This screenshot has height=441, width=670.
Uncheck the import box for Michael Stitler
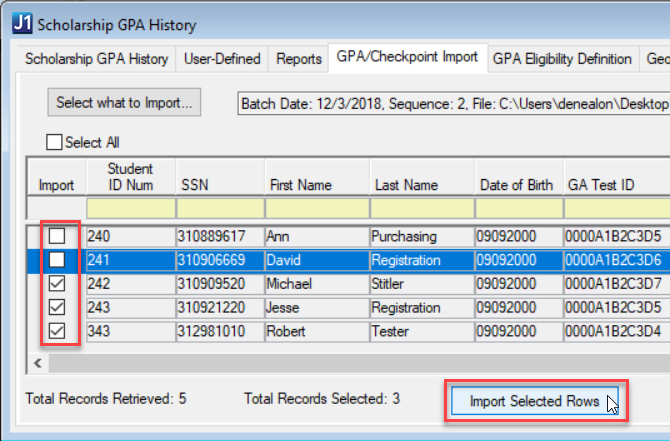coord(58,284)
